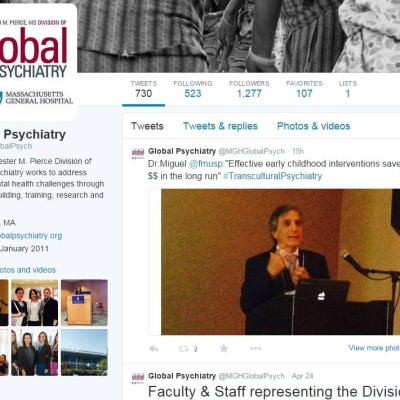Open the more options ellipsis on the tweet
This screenshot has width=400, height=400.
click(x=255, y=349)
